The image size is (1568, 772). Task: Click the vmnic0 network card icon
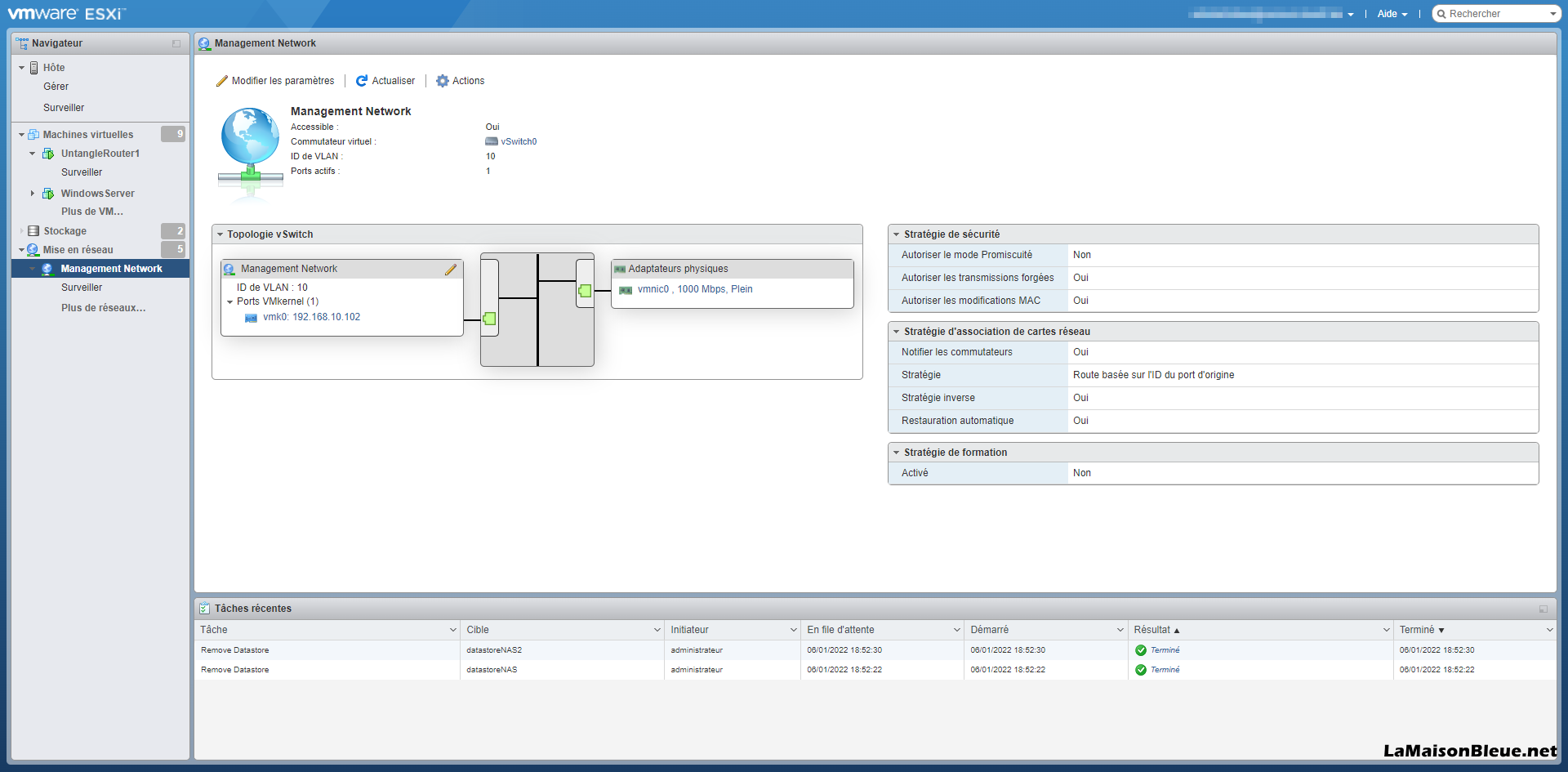point(626,290)
